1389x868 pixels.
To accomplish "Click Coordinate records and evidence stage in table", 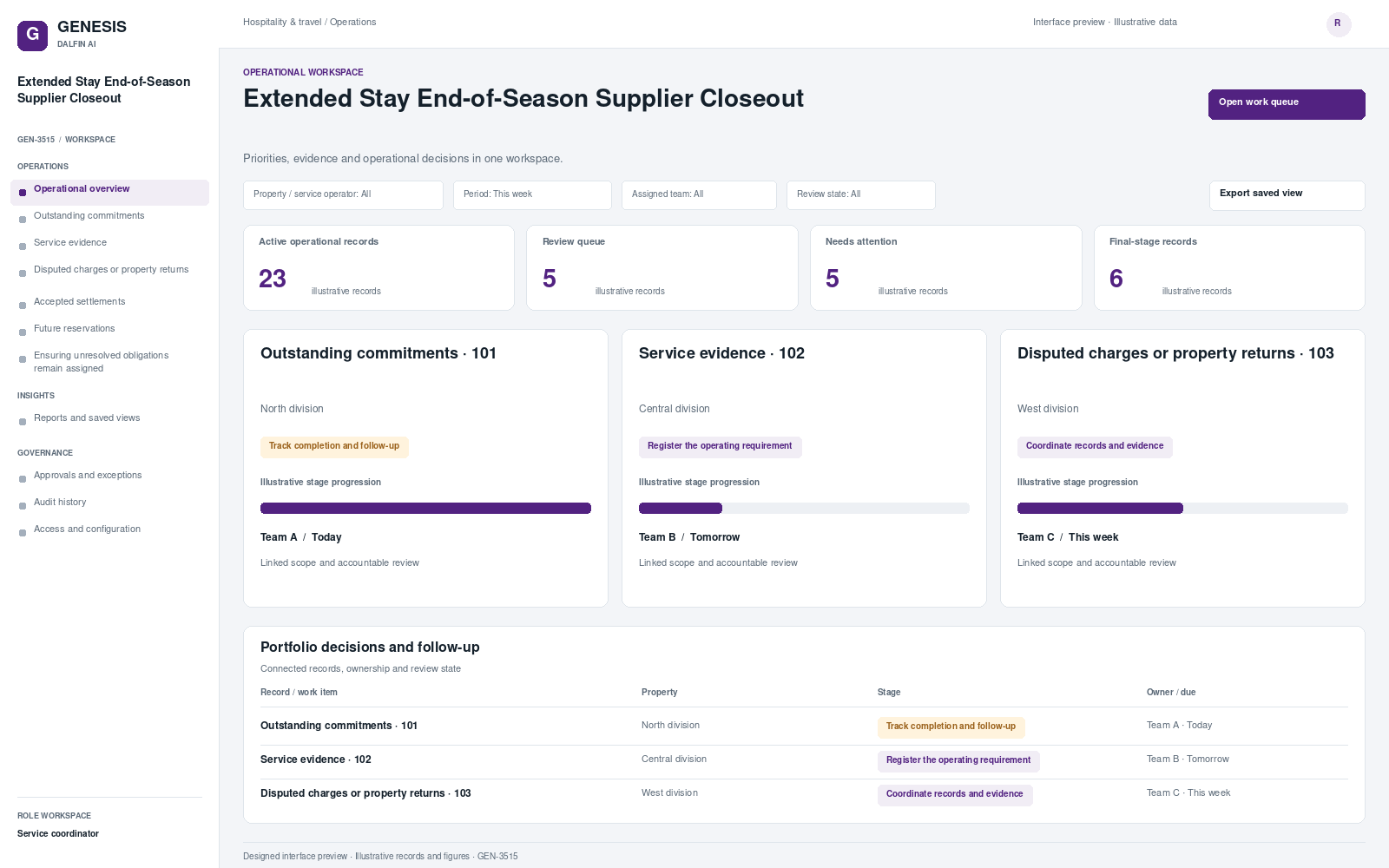I will pyautogui.click(x=955, y=795).
